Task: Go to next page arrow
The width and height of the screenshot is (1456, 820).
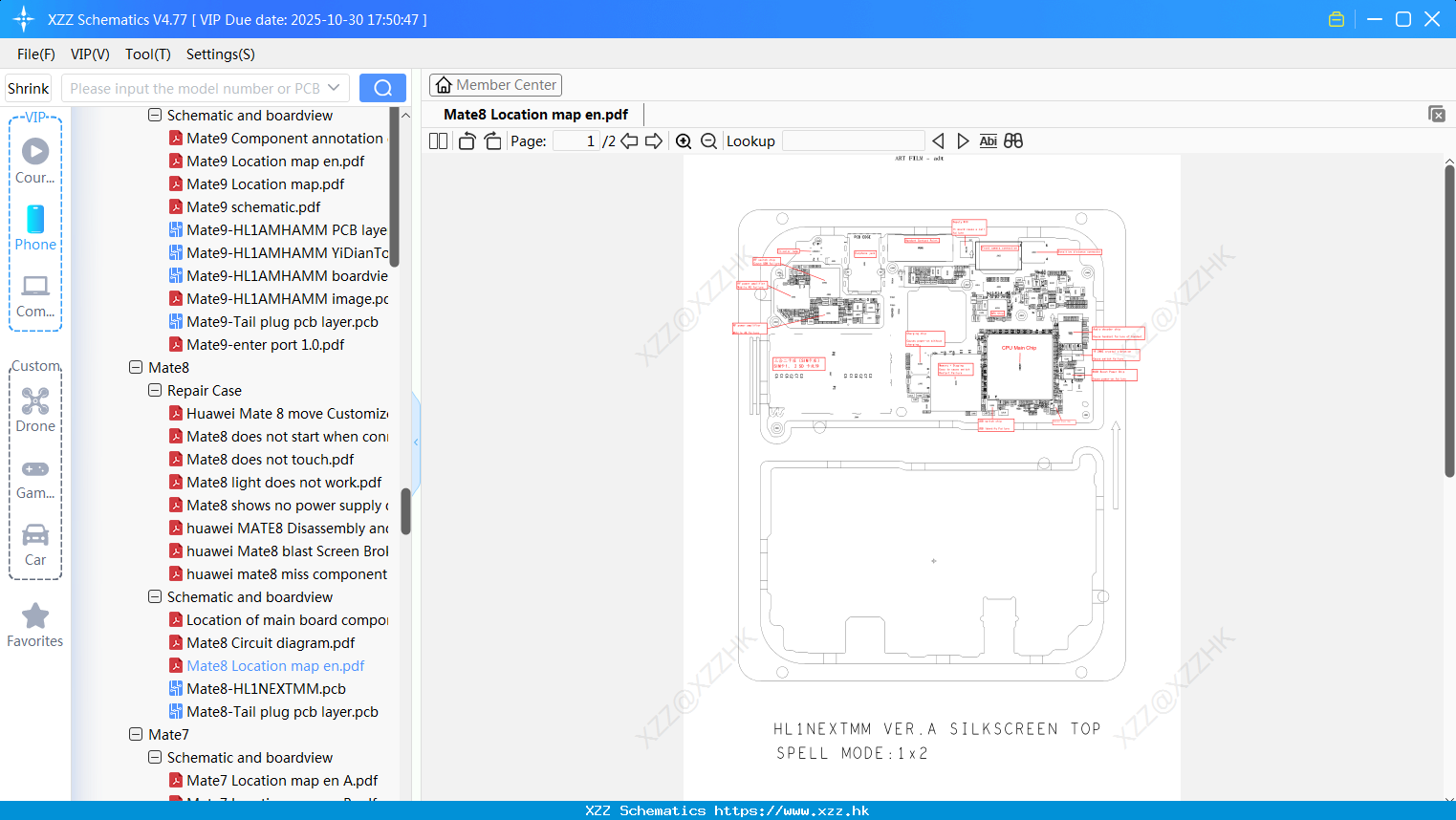Action: [654, 140]
